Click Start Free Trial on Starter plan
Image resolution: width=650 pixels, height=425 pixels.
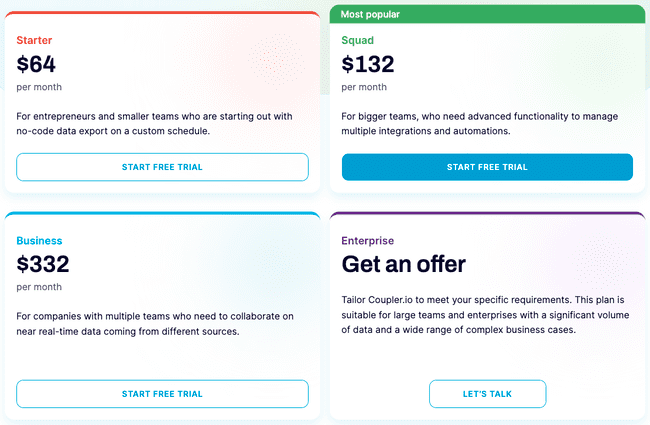pos(162,167)
